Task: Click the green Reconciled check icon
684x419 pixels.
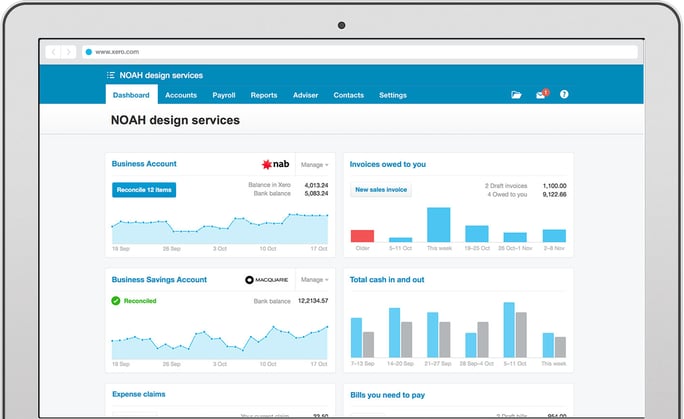Action: point(116,301)
